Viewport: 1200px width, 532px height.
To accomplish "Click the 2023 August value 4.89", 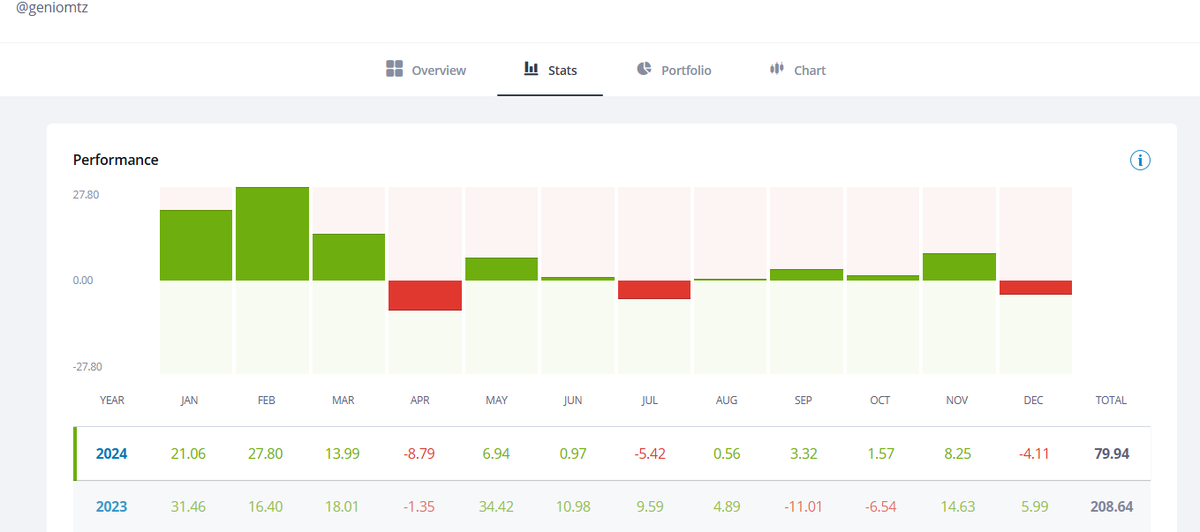I will [727, 506].
